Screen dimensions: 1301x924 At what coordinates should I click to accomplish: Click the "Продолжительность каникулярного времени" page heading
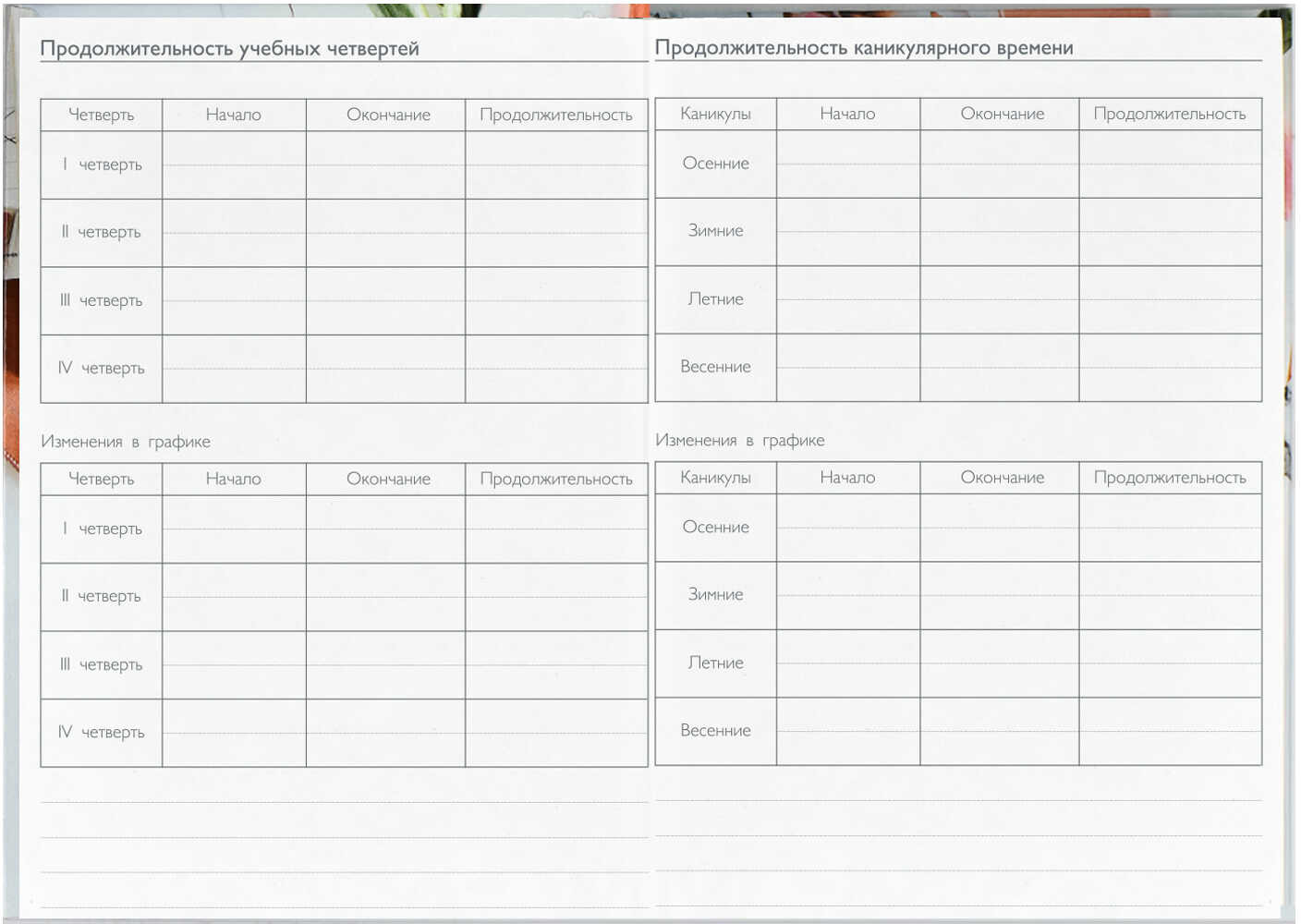tap(863, 48)
